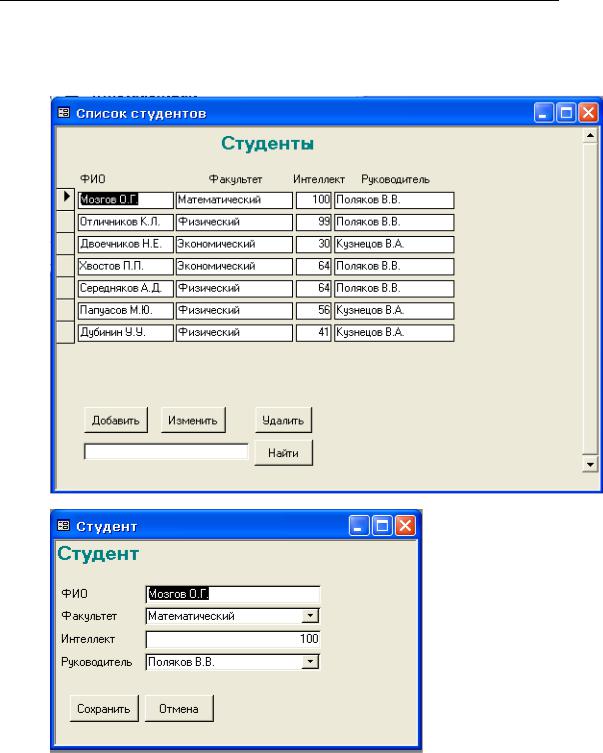Click the Добавить button
Screen dimensions: 603x753
click(x=116, y=420)
